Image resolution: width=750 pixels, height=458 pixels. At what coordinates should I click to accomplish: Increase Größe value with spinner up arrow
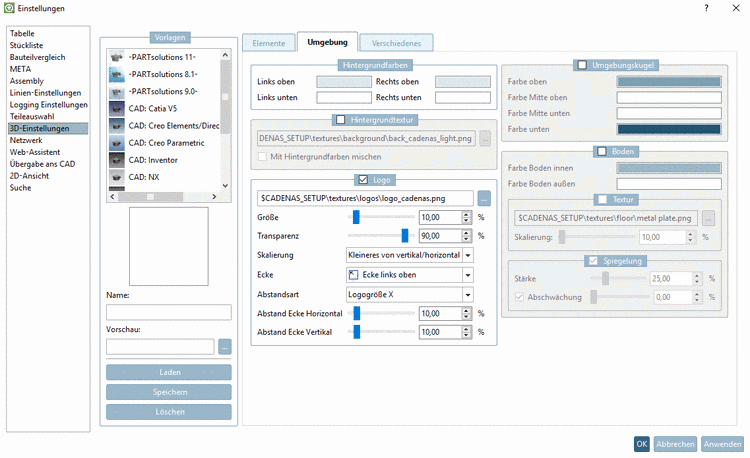point(466,214)
